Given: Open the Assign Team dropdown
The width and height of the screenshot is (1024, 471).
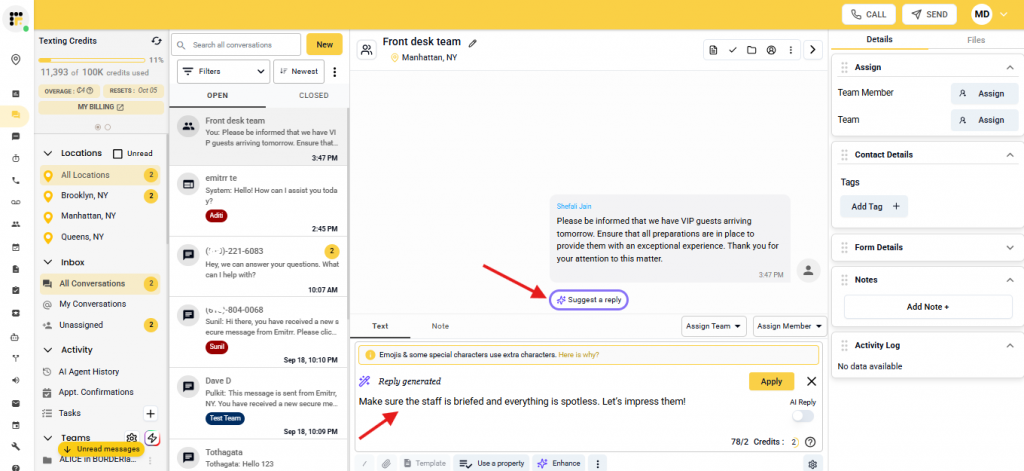Looking at the screenshot, I should pos(714,326).
